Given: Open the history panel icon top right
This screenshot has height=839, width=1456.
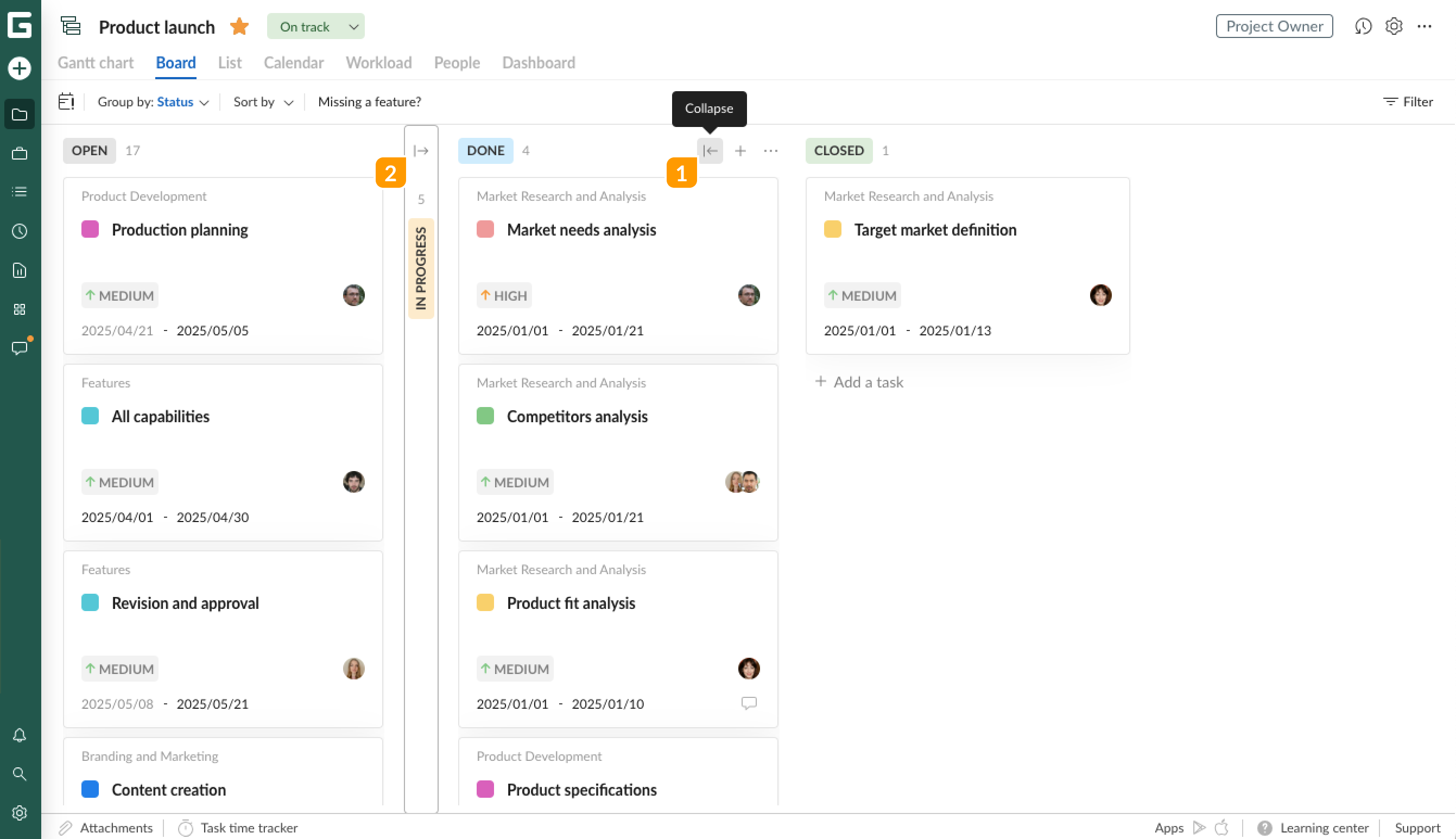Looking at the screenshot, I should point(1363,26).
